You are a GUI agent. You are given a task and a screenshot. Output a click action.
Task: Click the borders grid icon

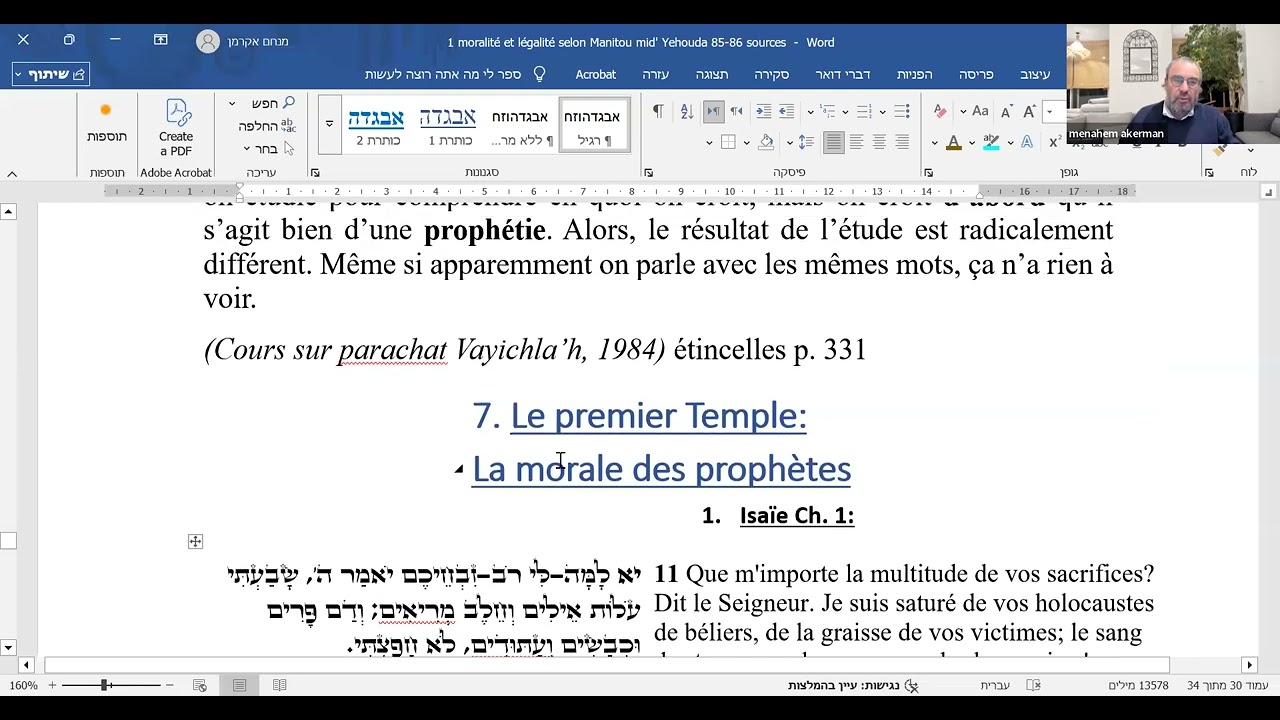tap(728, 143)
